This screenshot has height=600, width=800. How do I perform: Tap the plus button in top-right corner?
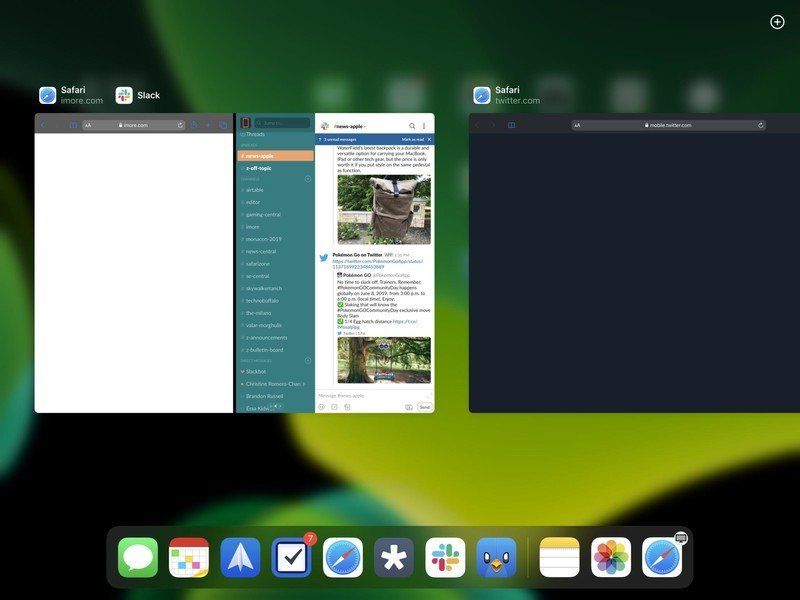[x=777, y=22]
